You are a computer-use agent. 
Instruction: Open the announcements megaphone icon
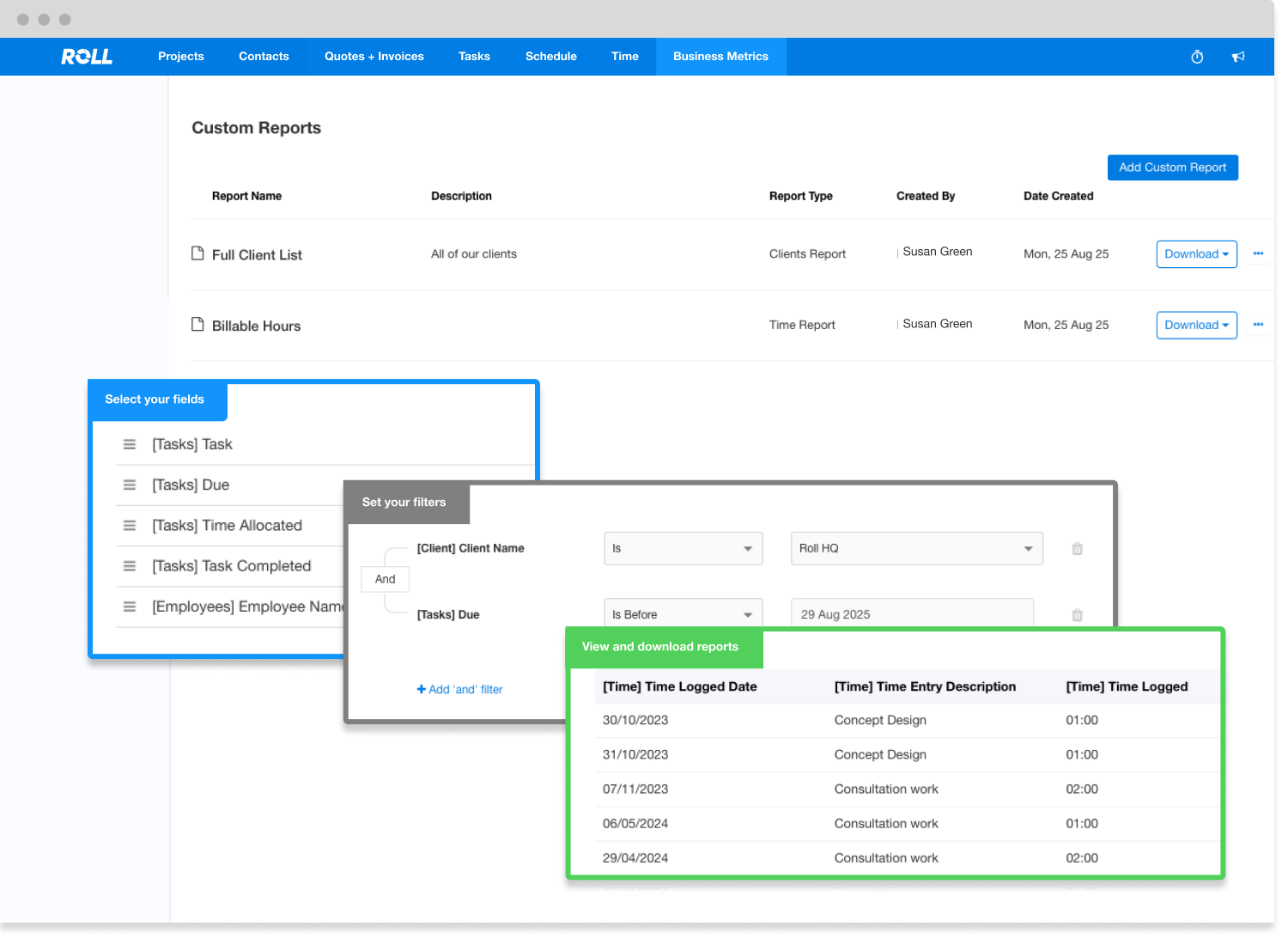point(1238,57)
